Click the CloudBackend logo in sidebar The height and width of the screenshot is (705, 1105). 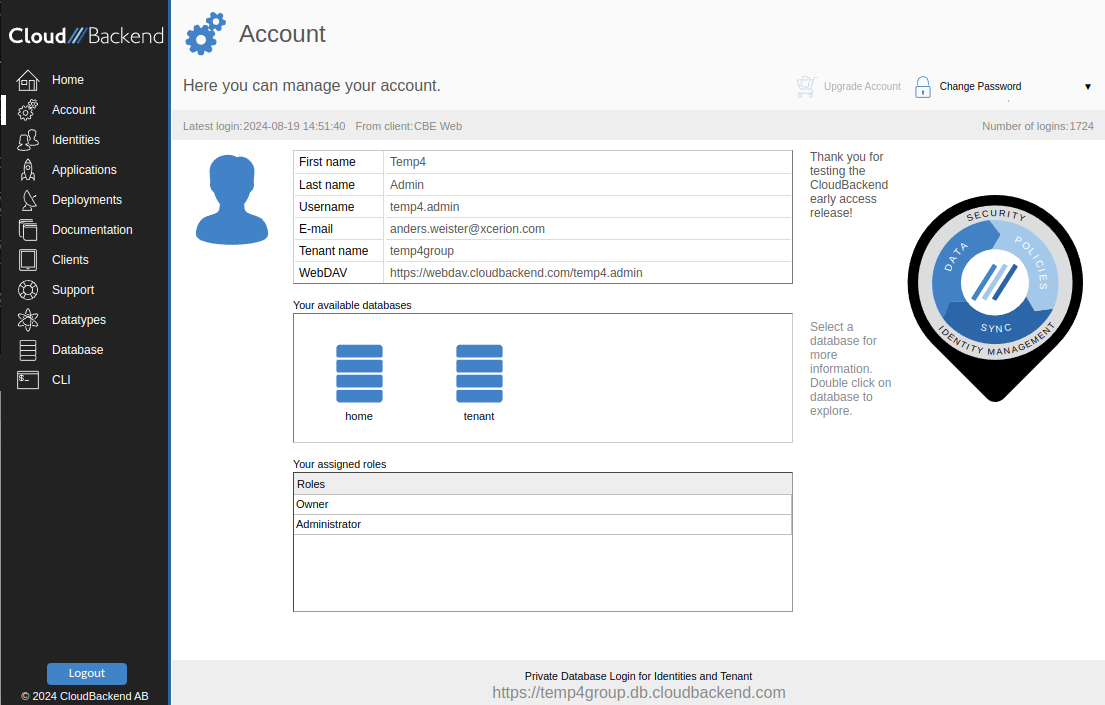(x=86, y=36)
